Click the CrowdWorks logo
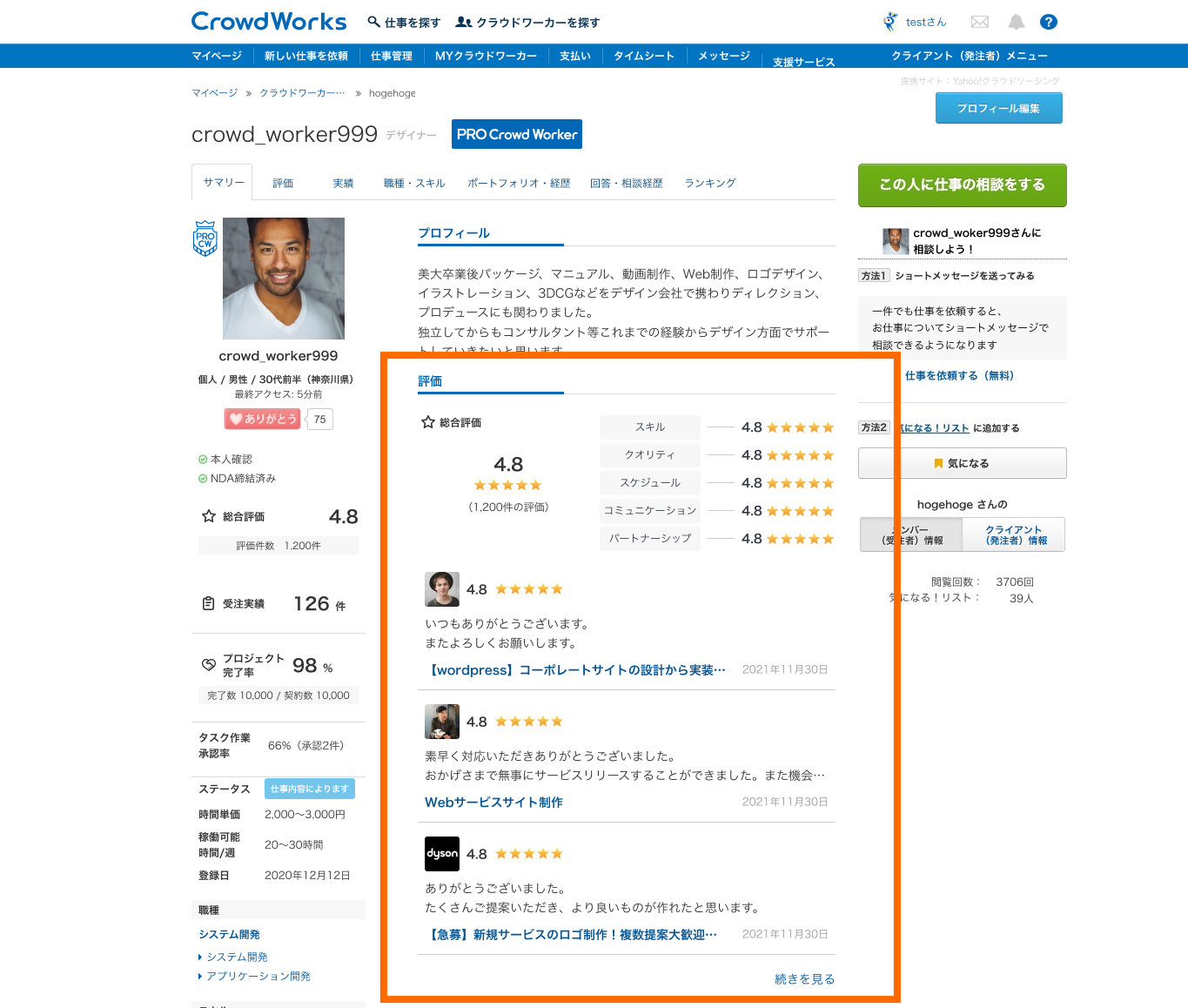 [268, 22]
